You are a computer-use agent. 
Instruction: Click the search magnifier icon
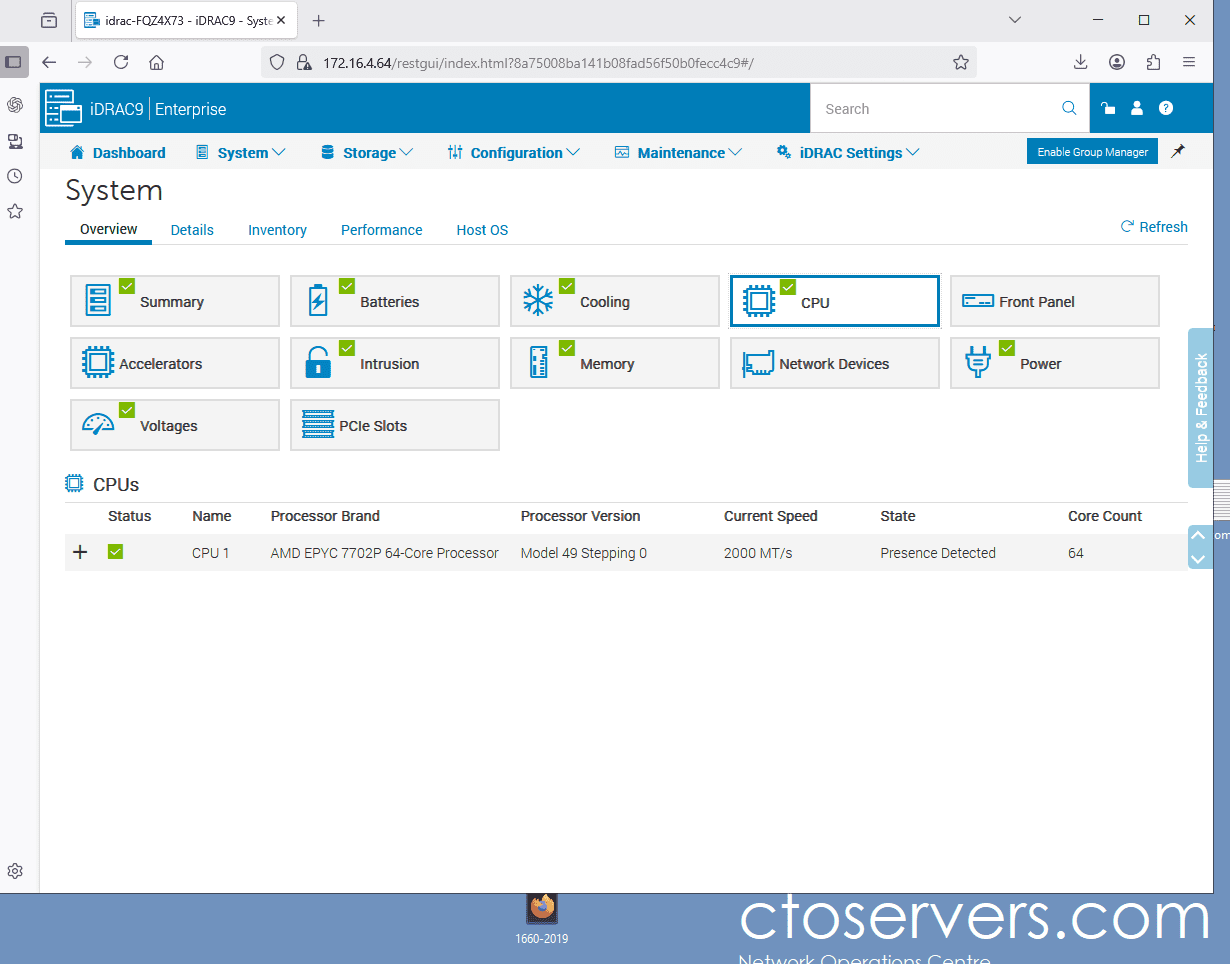tap(1069, 108)
